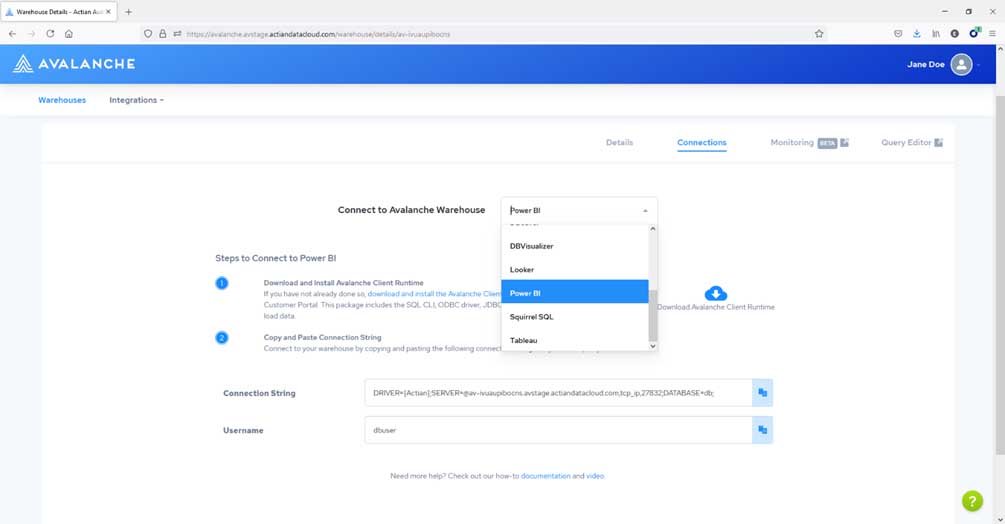
Task: Copy the Connection String value
Action: (x=762, y=393)
